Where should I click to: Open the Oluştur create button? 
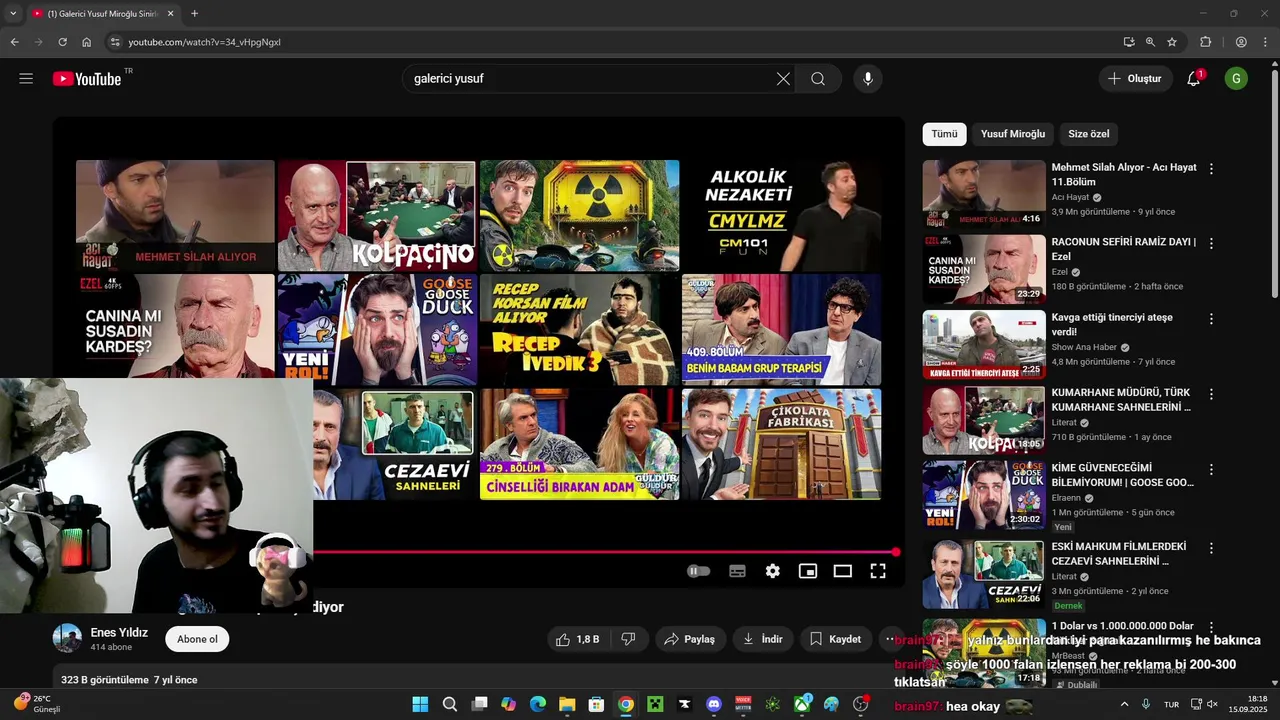pos(1136,79)
